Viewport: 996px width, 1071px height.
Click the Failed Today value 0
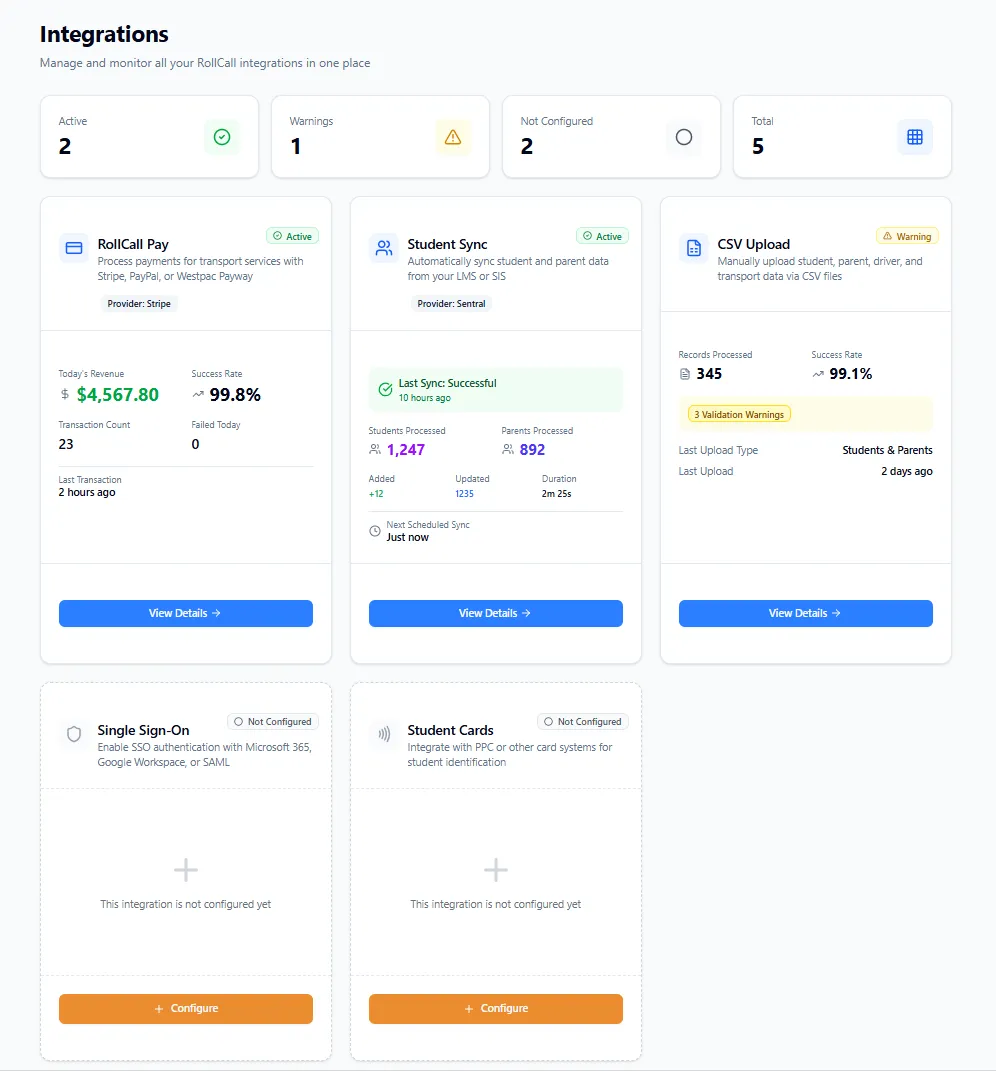coord(195,444)
